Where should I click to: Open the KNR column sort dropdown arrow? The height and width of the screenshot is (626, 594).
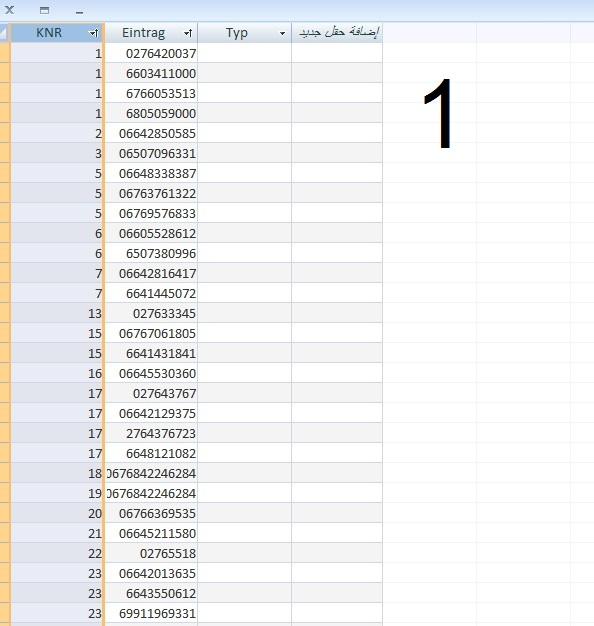[x=94, y=33]
